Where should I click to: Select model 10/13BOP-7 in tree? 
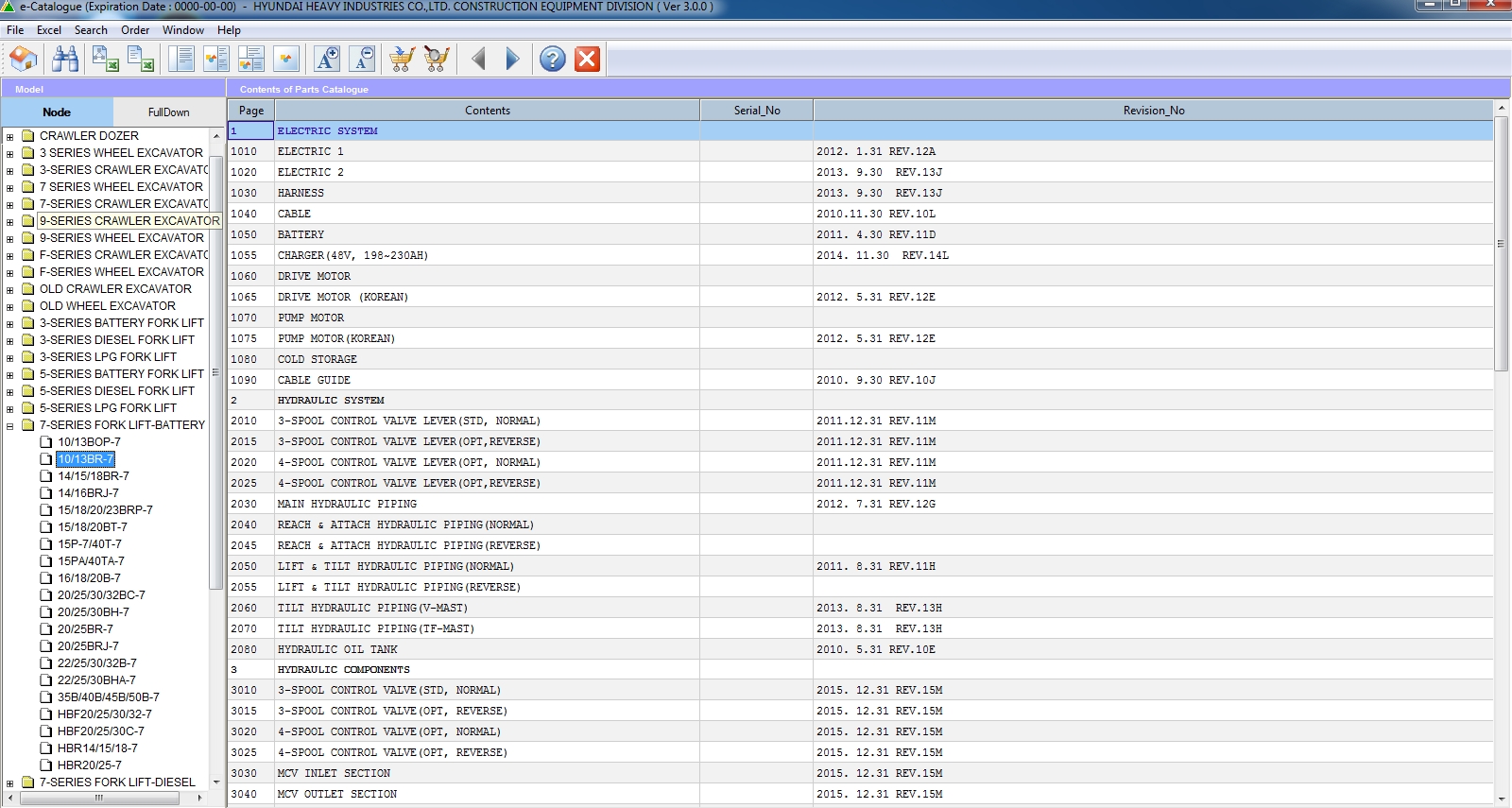89,442
